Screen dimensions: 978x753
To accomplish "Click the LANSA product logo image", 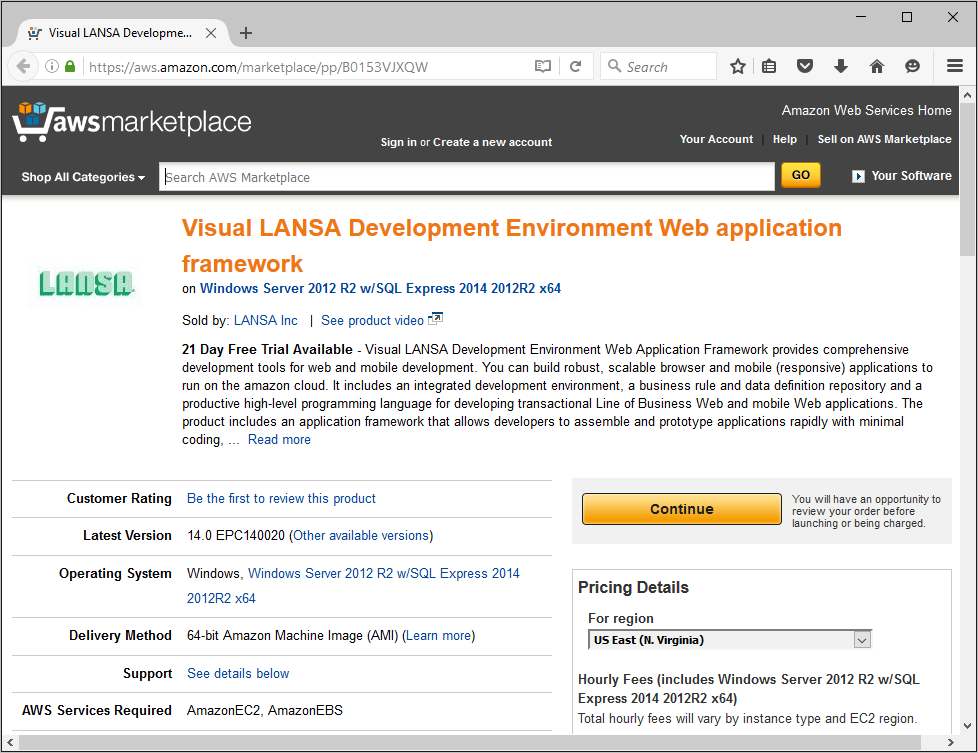I will tap(86, 283).
